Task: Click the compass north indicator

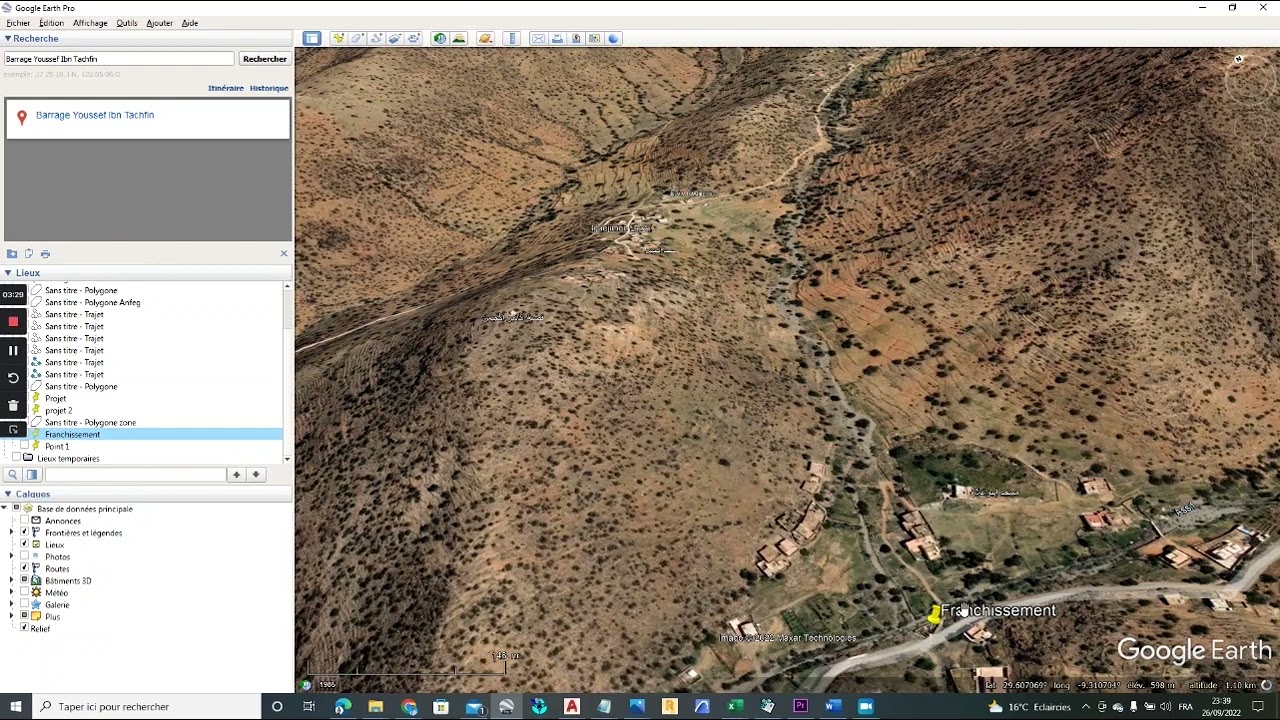Action: (x=1238, y=60)
